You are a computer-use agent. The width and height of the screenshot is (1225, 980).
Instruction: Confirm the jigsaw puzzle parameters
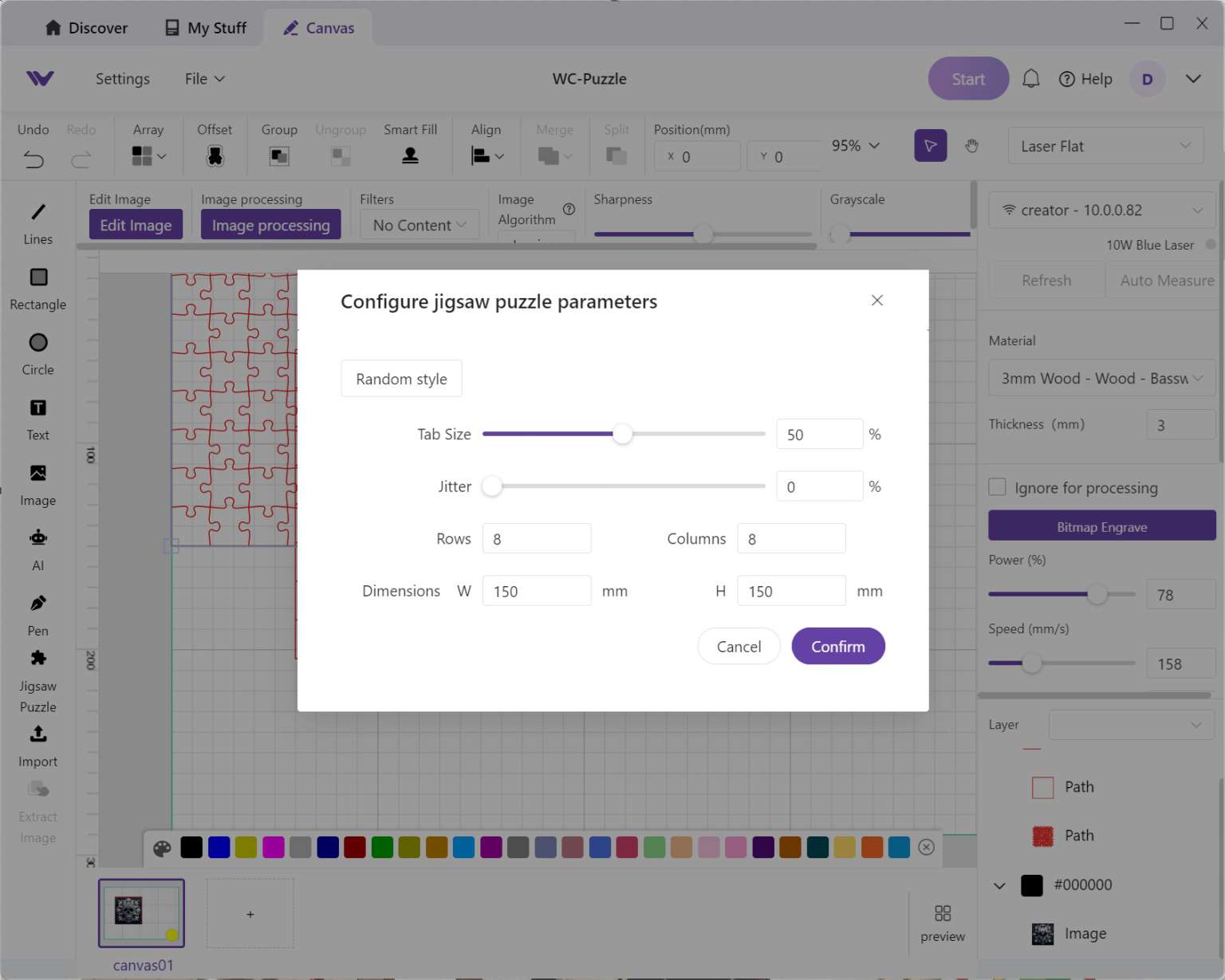coord(837,647)
